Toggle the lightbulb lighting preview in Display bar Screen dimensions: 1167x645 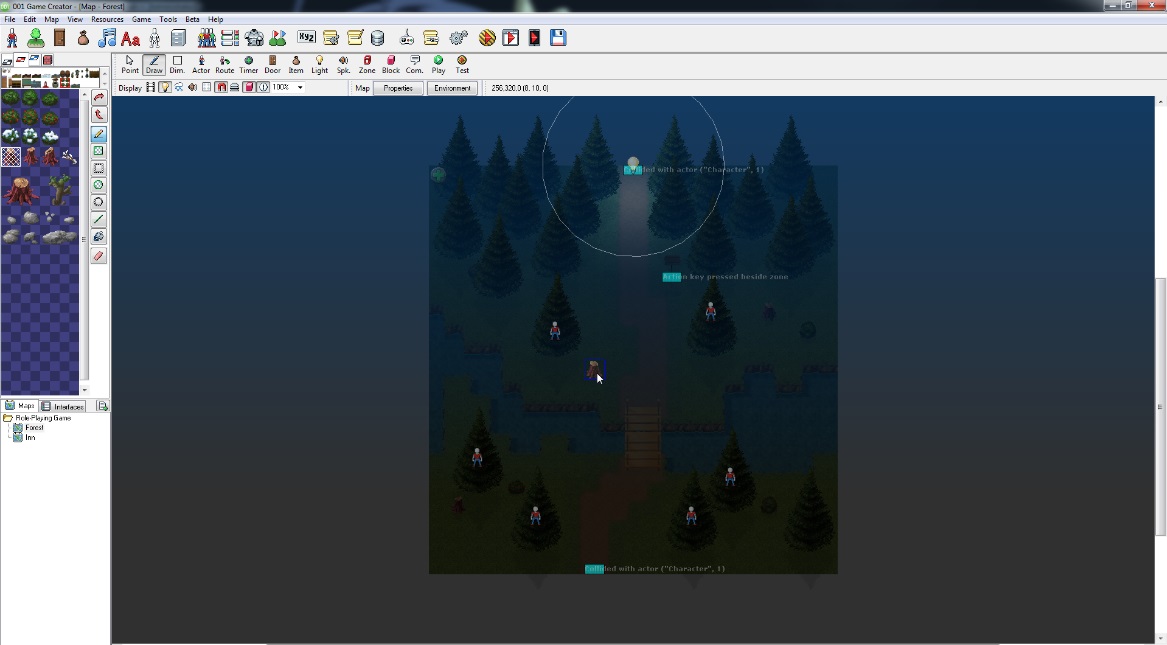(165, 87)
